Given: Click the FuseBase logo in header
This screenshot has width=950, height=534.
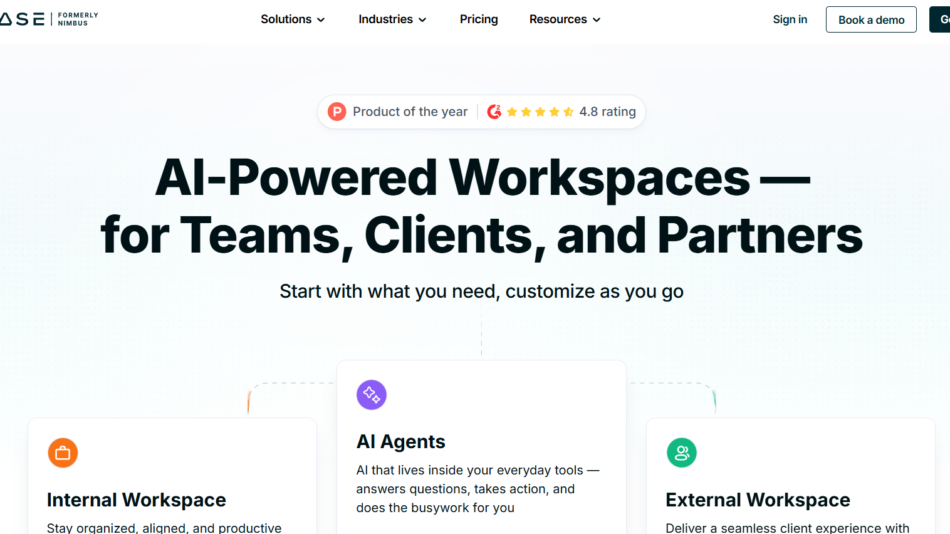Looking at the screenshot, I should pyautogui.click(x=20, y=19).
